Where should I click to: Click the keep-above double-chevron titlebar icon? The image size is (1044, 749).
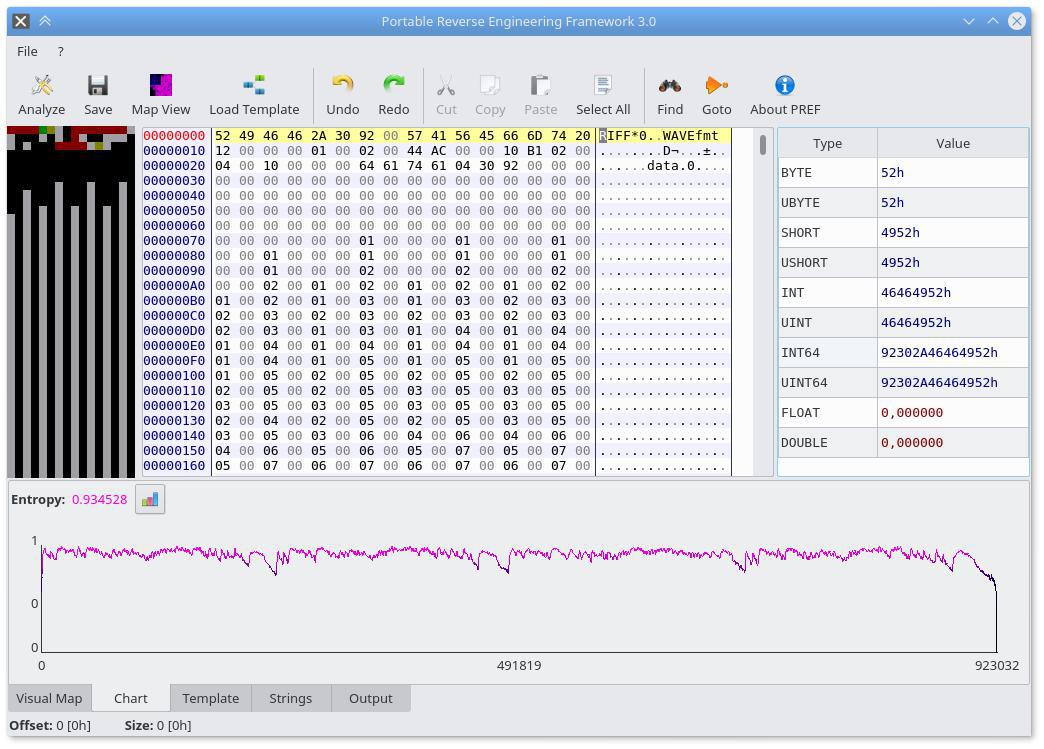pos(45,21)
